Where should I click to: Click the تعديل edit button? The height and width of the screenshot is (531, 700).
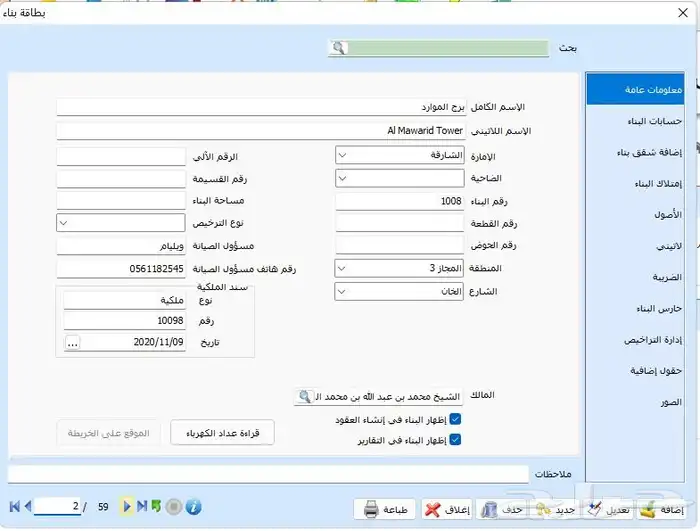click(x=609, y=509)
